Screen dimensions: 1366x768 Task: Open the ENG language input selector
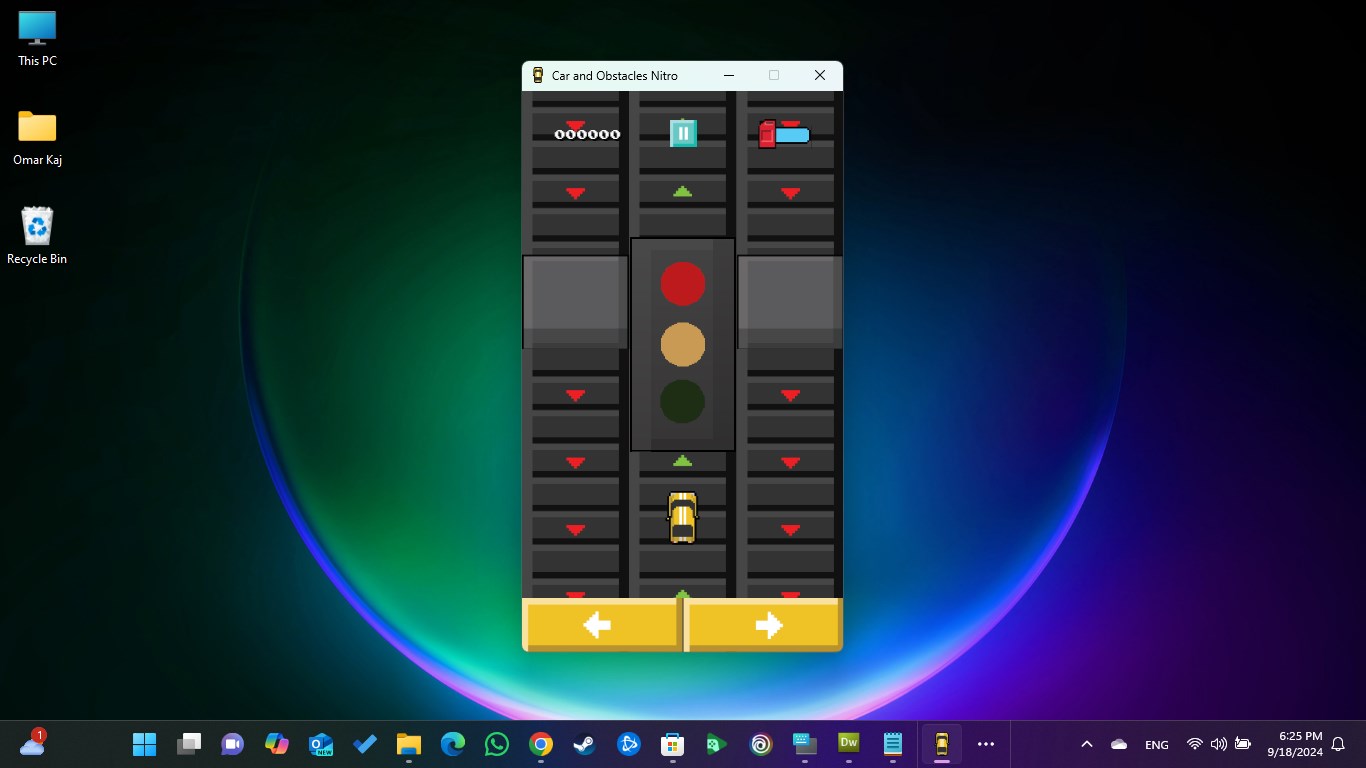point(1156,745)
